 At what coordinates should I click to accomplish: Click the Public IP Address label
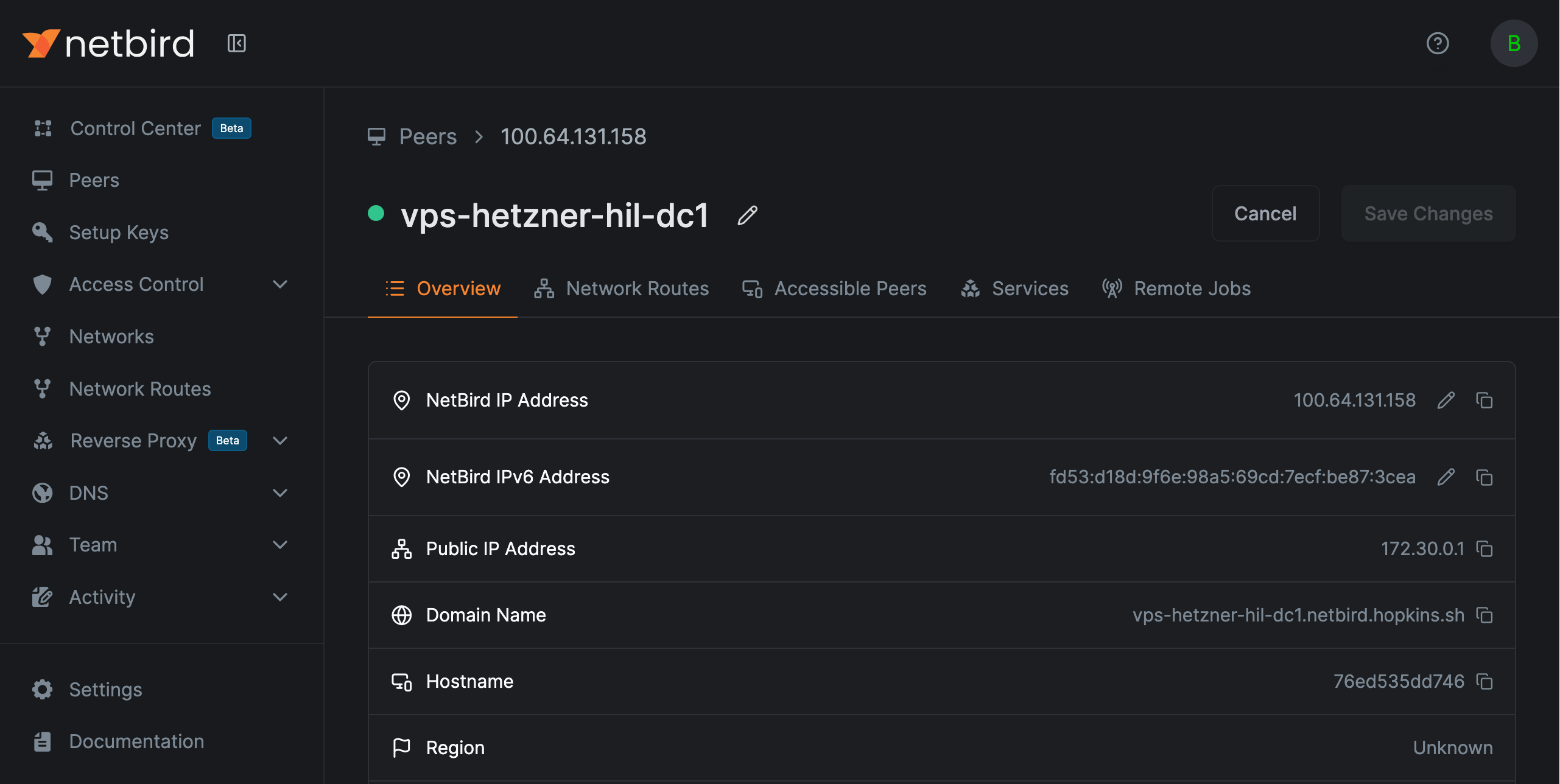click(501, 548)
